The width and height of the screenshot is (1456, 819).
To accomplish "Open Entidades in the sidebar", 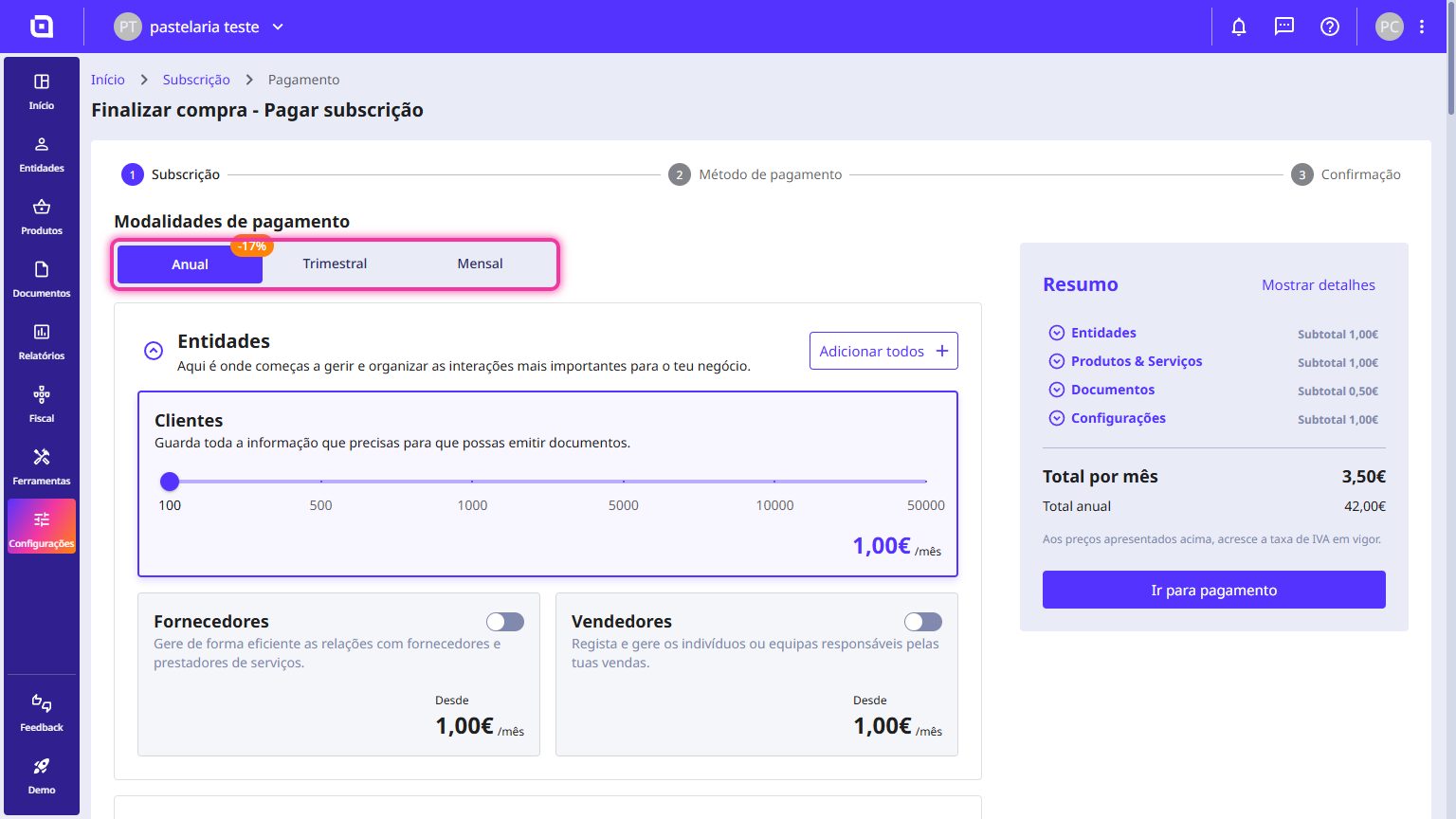I will coord(42,155).
